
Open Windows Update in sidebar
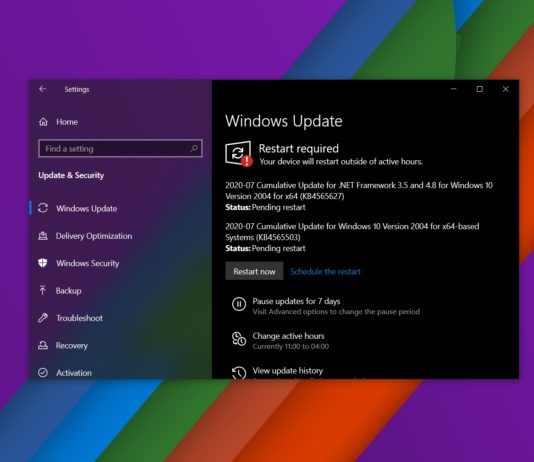pos(87,208)
